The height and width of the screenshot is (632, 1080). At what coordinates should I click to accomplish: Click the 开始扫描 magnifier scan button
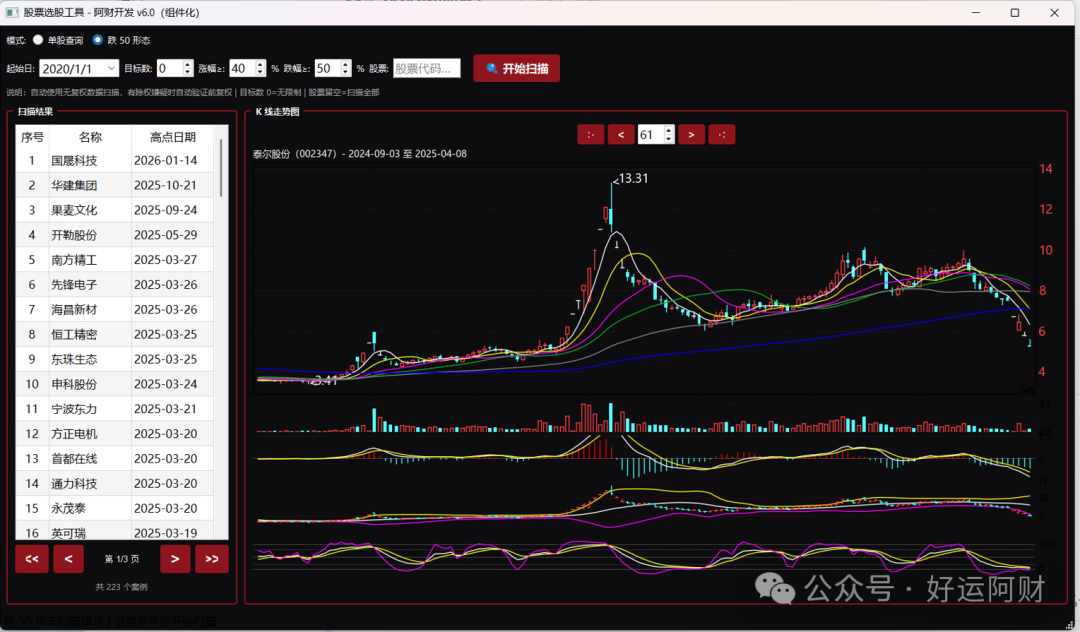(516, 68)
